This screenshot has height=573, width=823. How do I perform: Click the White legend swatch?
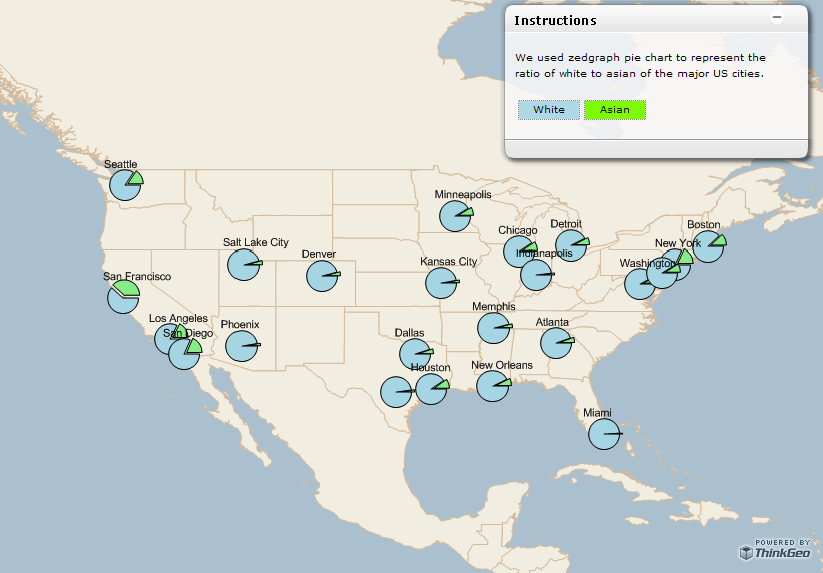(549, 110)
